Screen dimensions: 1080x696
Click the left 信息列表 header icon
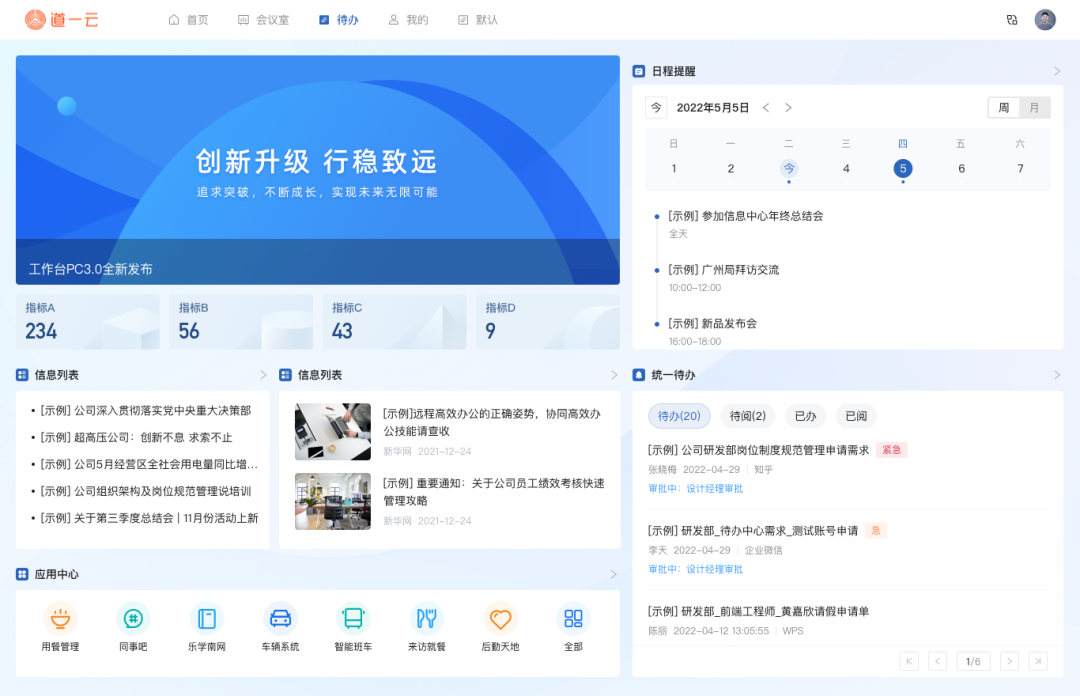tap(22, 375)
